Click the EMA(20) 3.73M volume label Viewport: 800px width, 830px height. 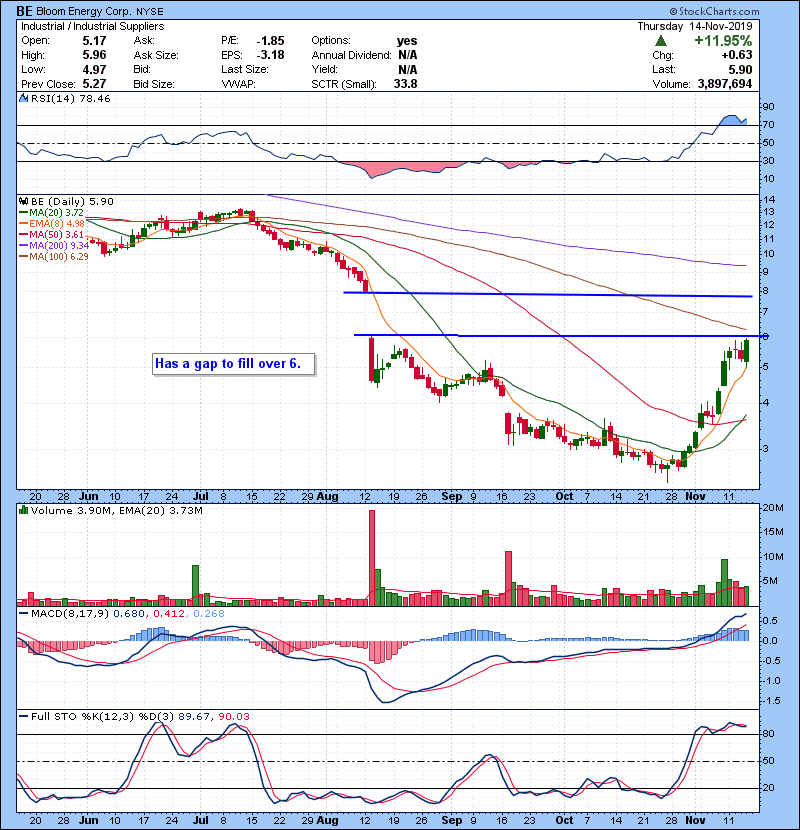coord(161,510)
